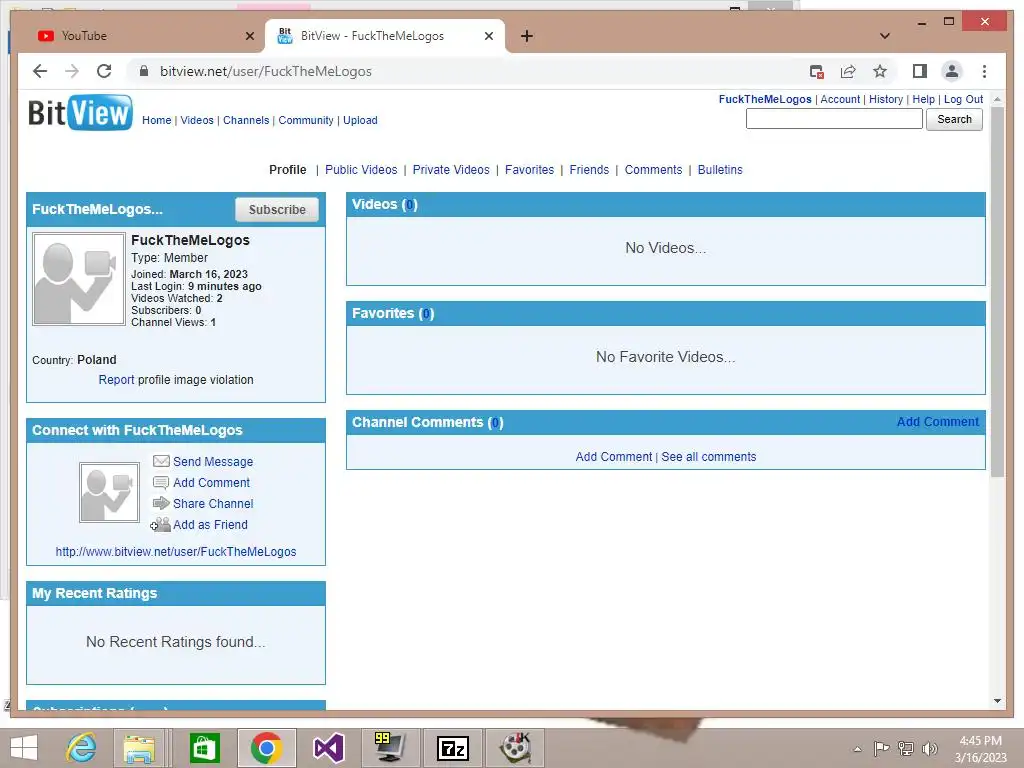Click the network tray icon

pyautogui.click(x=905, y=748)
